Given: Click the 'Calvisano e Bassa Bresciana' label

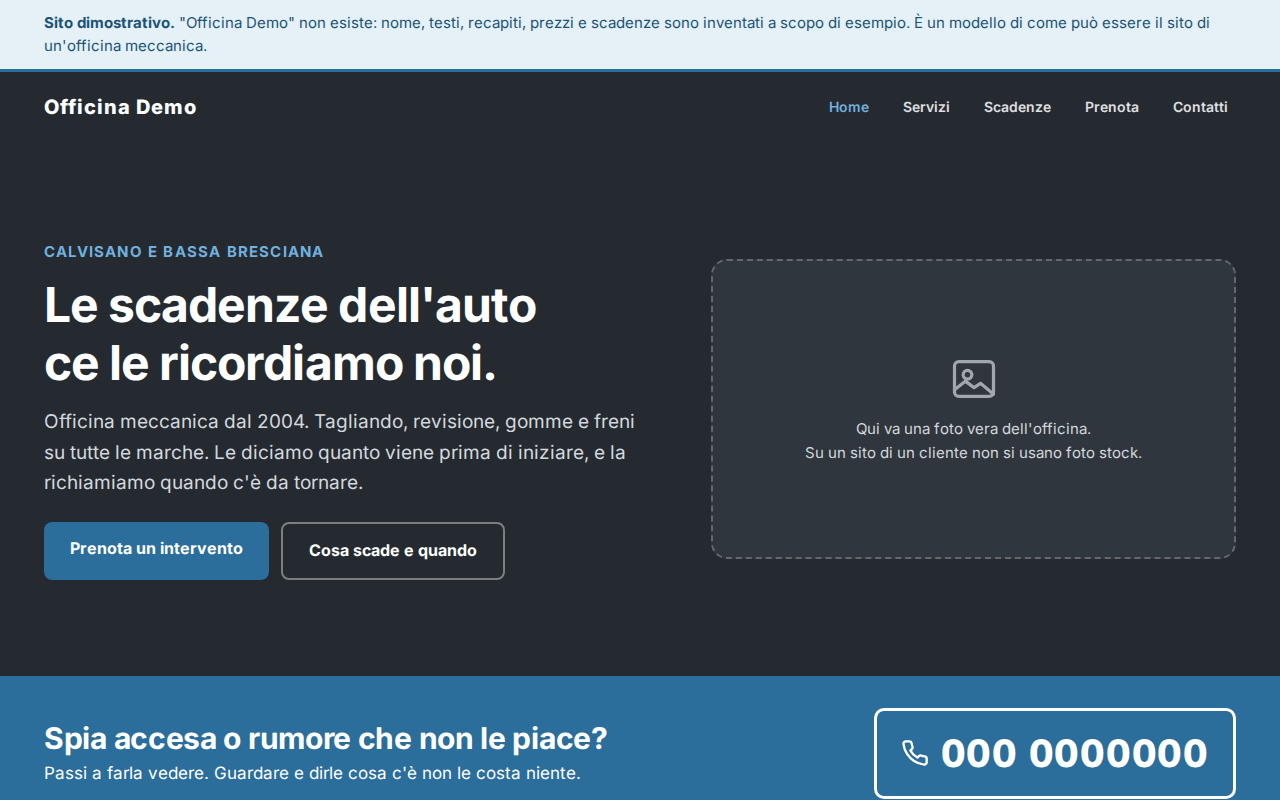Looking at the screenshot, I should click(x=184, y=252).
